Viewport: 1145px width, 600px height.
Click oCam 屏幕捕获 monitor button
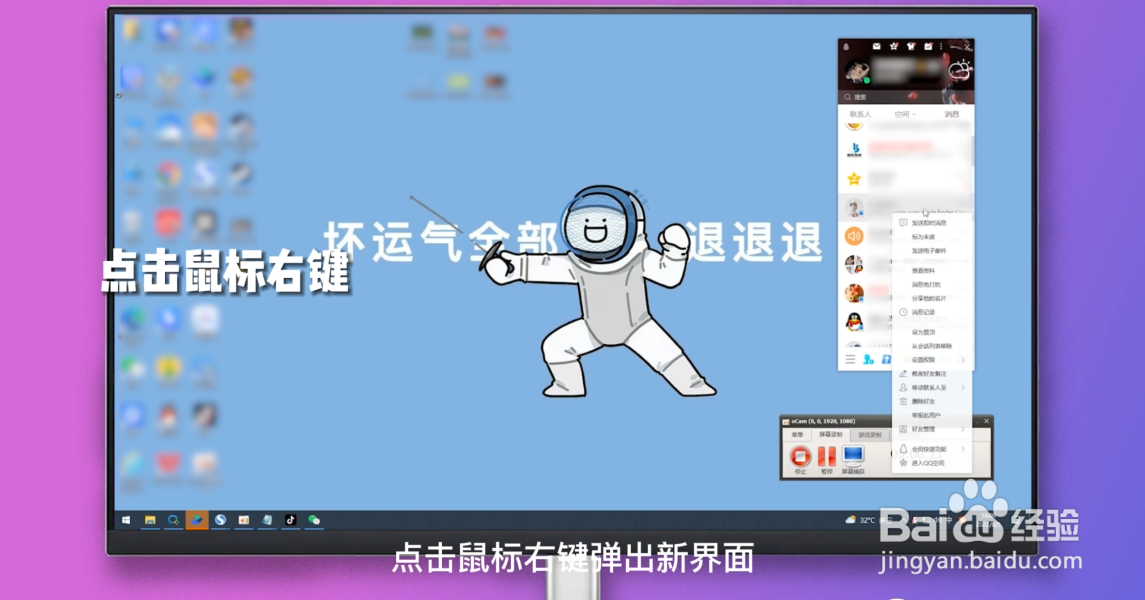click(x=853, y=459)
